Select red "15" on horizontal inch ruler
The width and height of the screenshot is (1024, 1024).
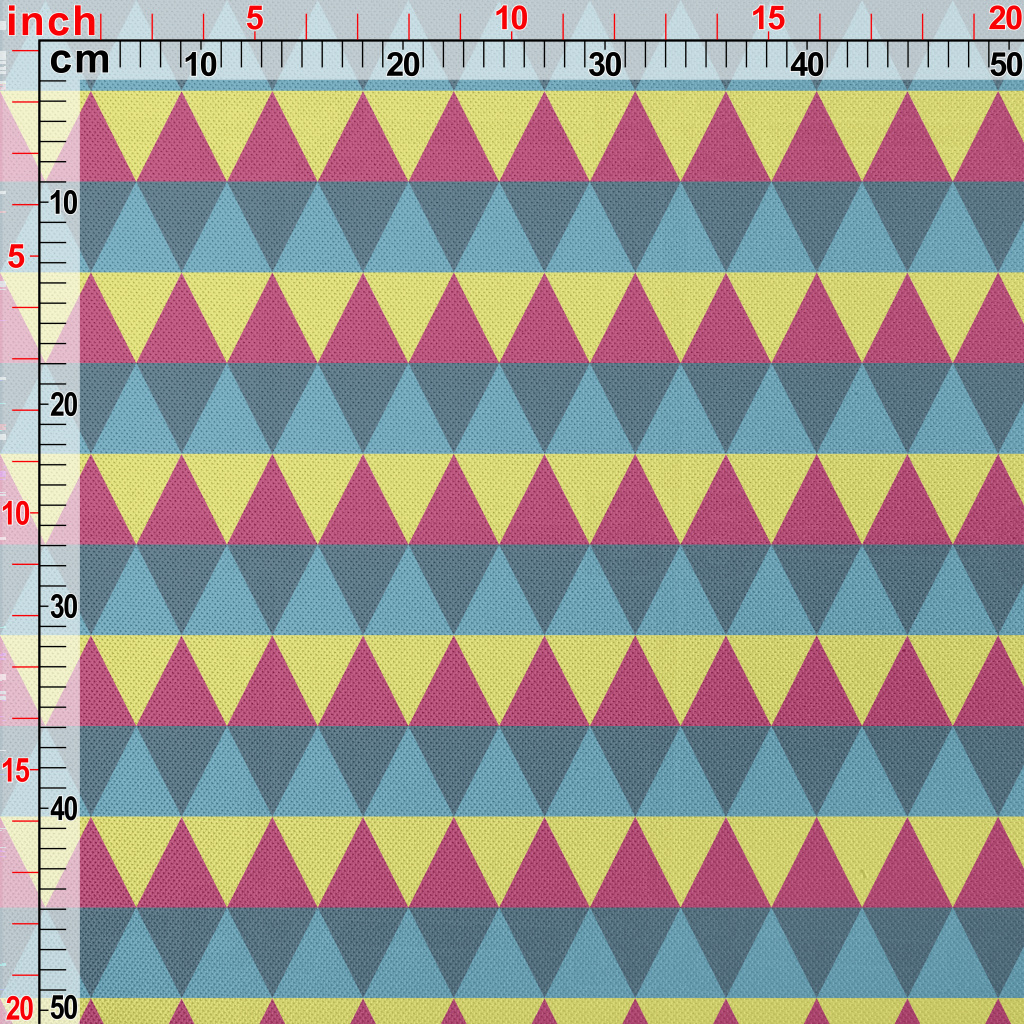[x=768, y=20]
